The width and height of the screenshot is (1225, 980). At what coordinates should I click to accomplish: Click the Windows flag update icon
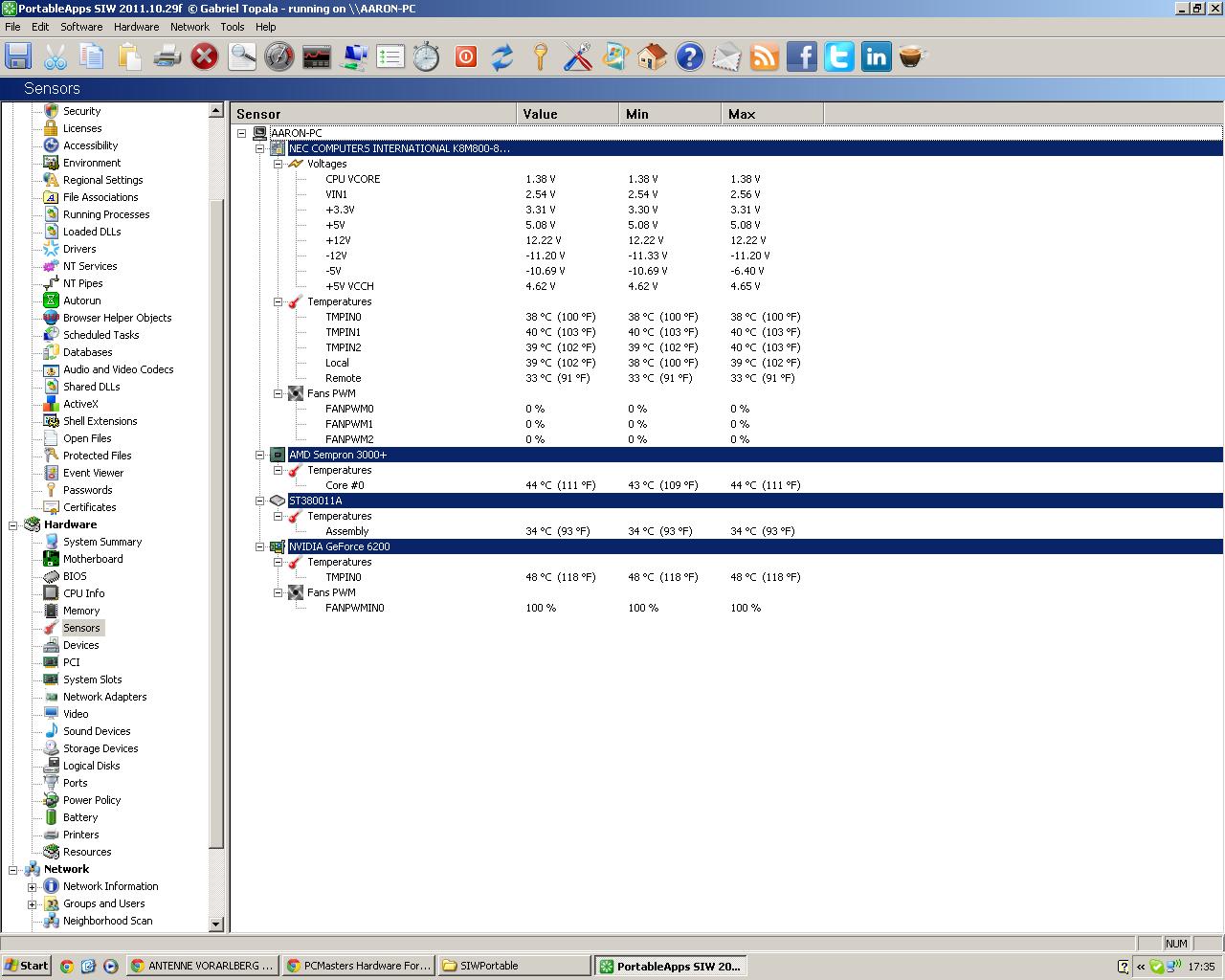pos(614,56)
